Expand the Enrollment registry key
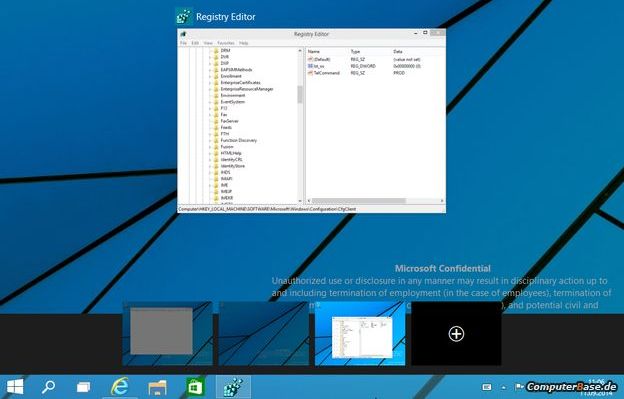This screenshot has width=624, height=399. pyautogui.click(x=210, y=76)
